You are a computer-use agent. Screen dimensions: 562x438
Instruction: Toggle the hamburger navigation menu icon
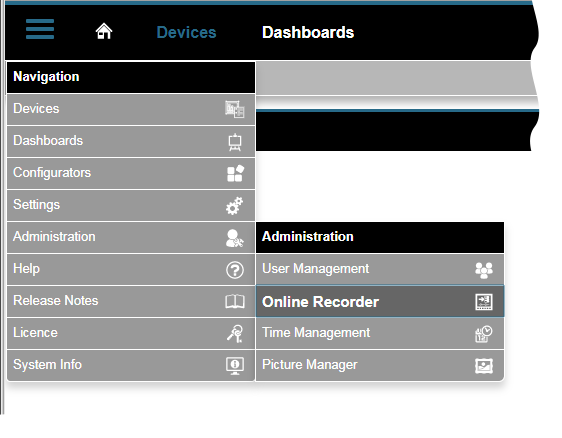(40, 29)
